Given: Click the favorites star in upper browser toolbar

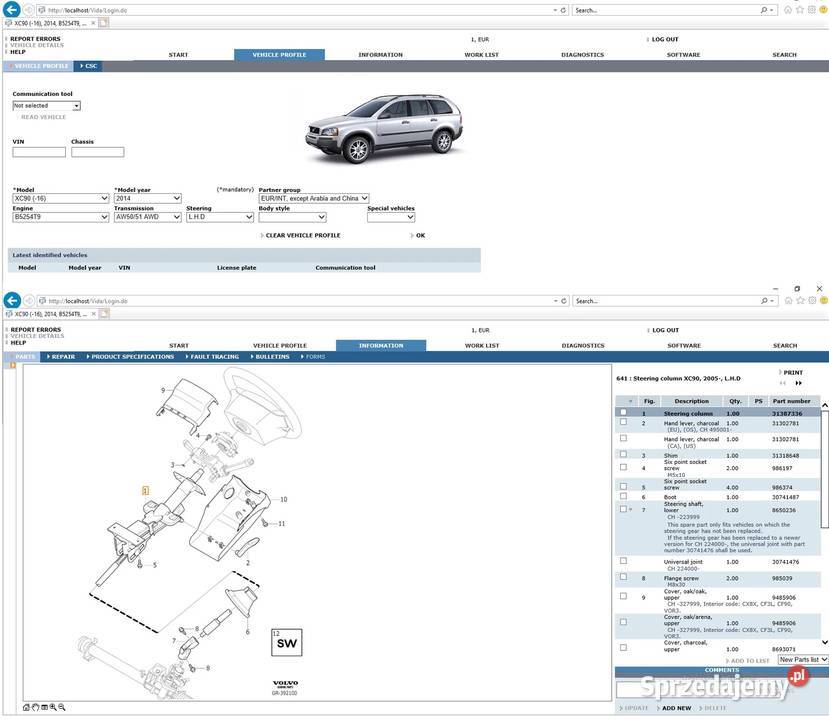Looking at the screenshot, I should pyautogui.click(x=800, y=10).
